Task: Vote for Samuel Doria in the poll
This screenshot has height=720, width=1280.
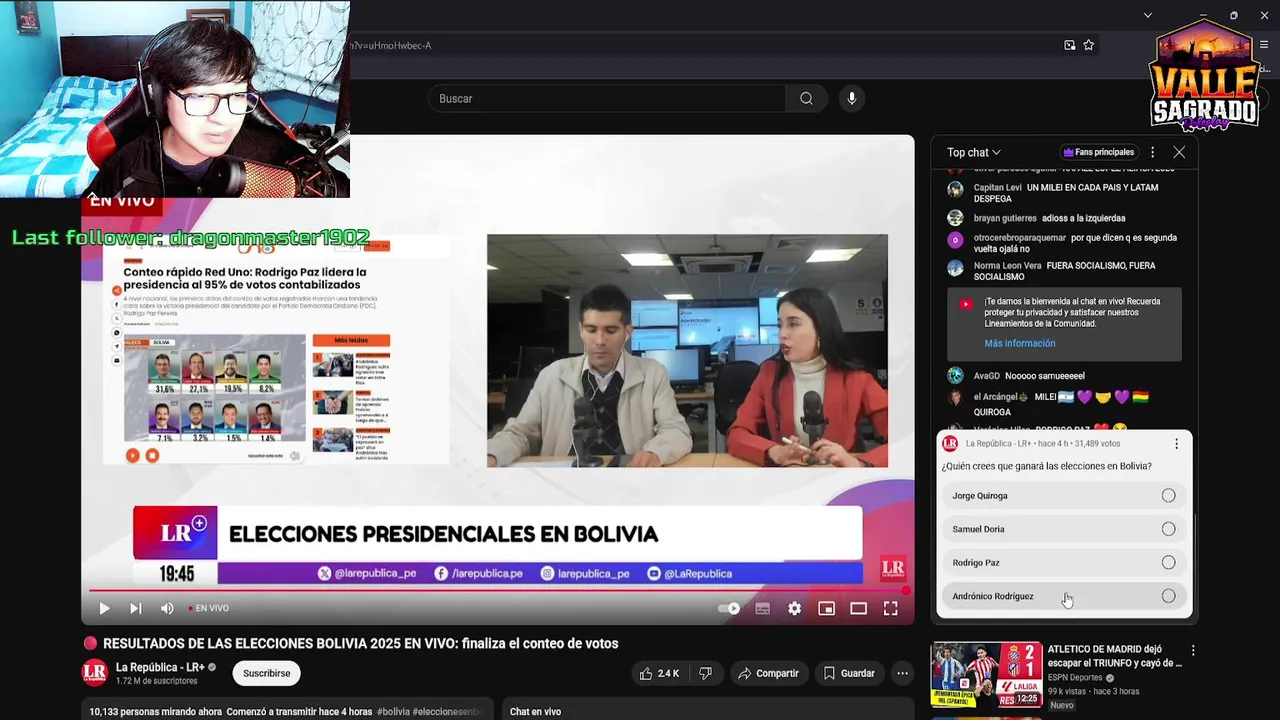Action: pyautogui.click(x=1064, y=529)
